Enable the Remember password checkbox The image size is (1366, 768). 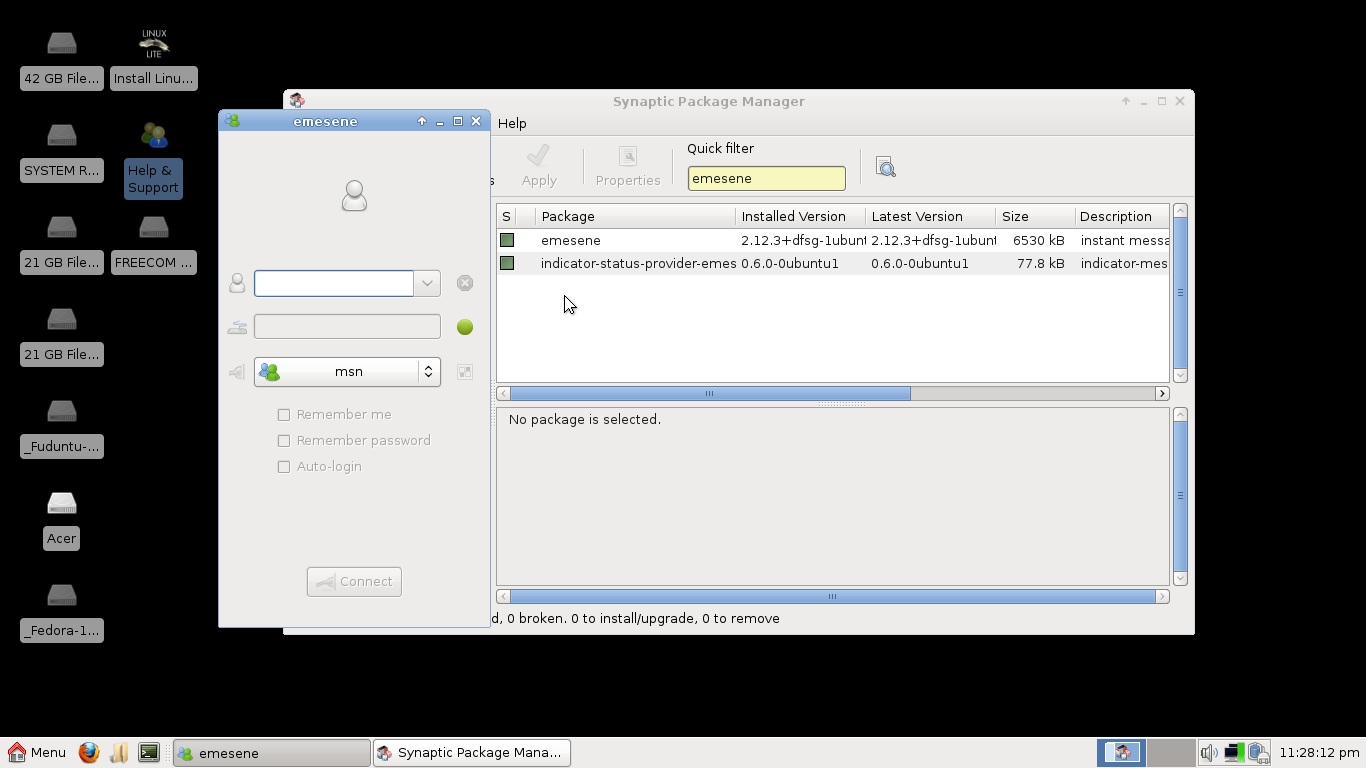pos(284,440)
